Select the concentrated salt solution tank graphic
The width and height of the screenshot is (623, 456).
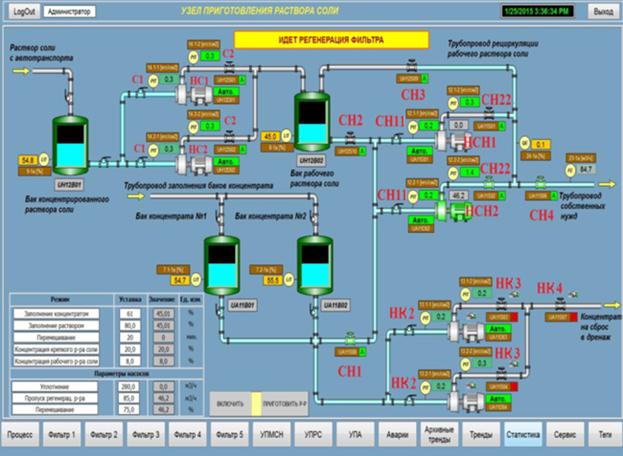click(x=70, y=145)
